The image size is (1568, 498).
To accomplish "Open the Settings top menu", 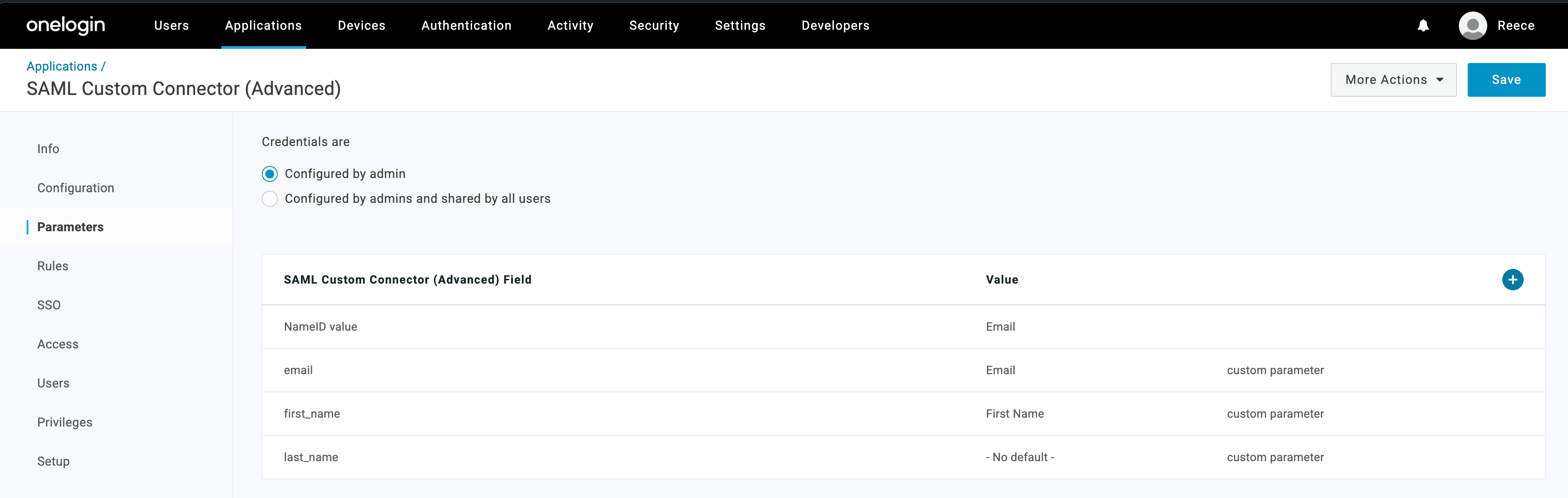I will [x=740, y=26].
